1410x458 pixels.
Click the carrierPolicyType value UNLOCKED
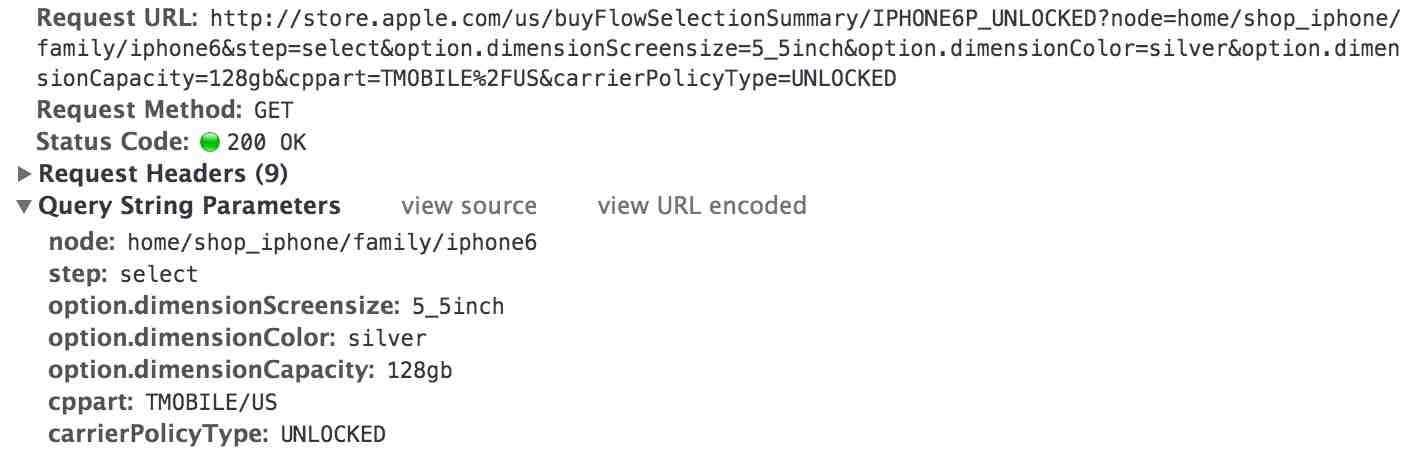pos(332,434)
